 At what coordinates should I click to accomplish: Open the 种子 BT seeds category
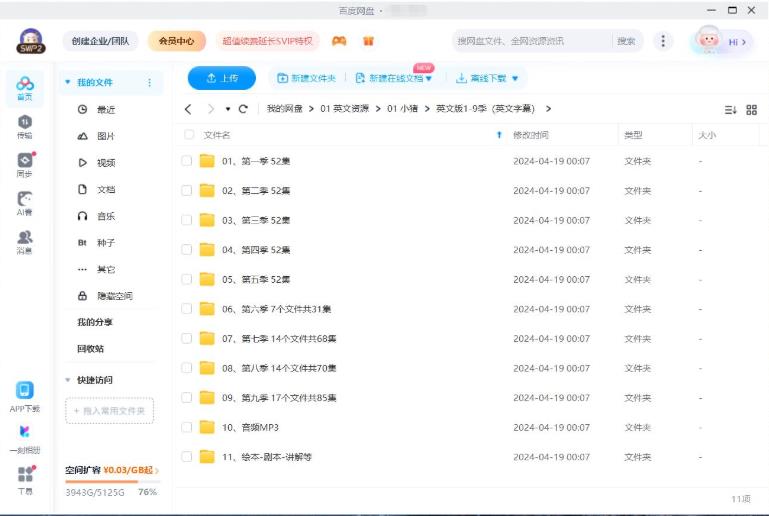tap(96, 242)
